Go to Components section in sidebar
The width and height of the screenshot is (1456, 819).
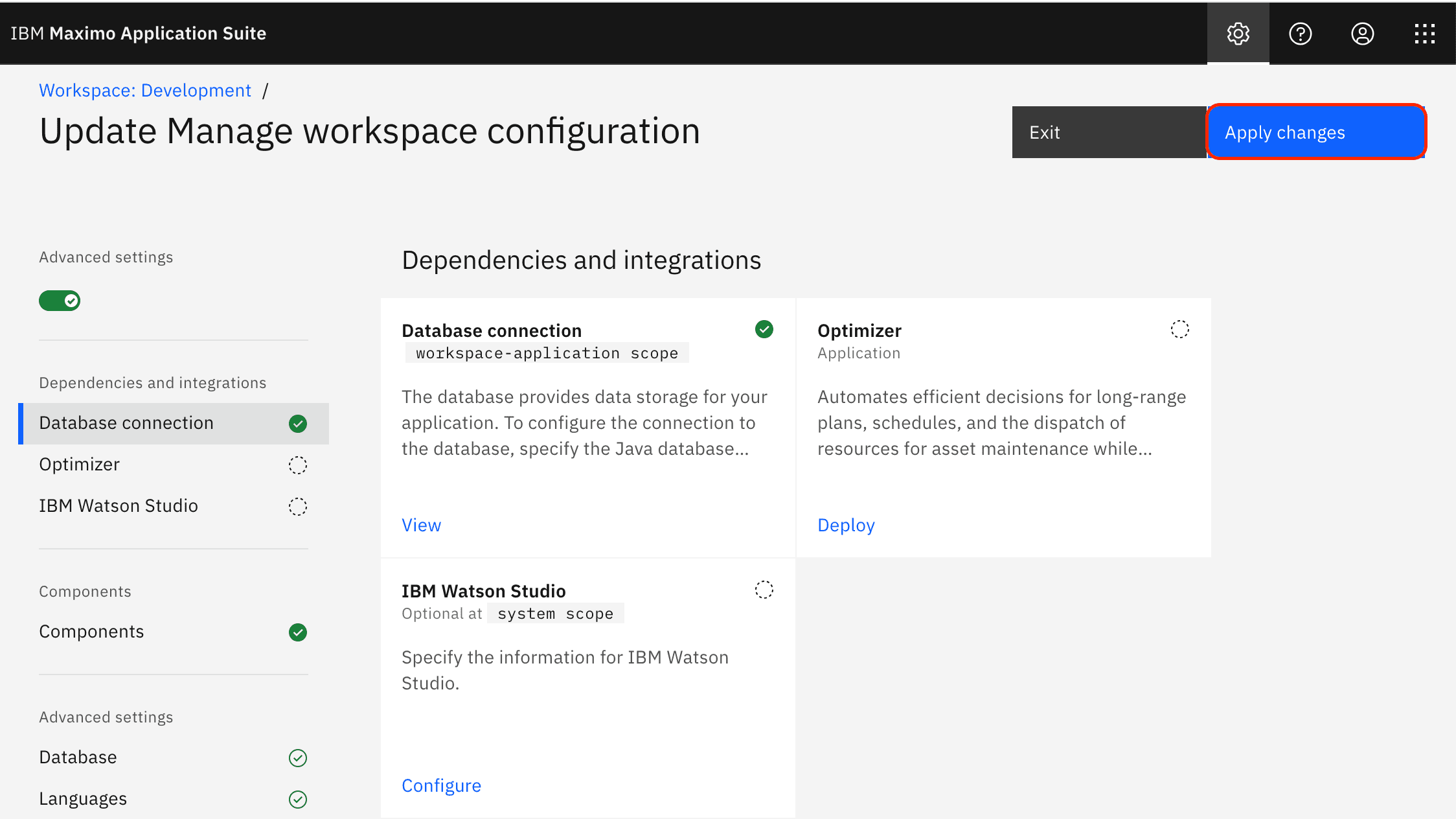tap(174, 632)
